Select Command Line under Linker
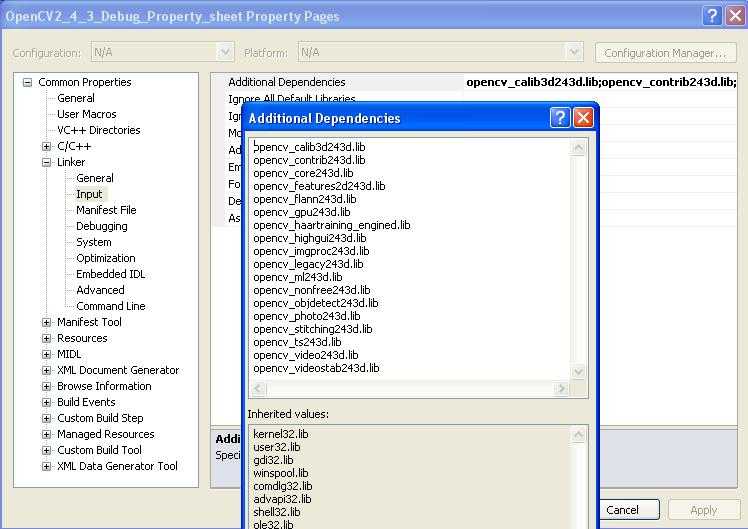748x529 pixels. 111,306
